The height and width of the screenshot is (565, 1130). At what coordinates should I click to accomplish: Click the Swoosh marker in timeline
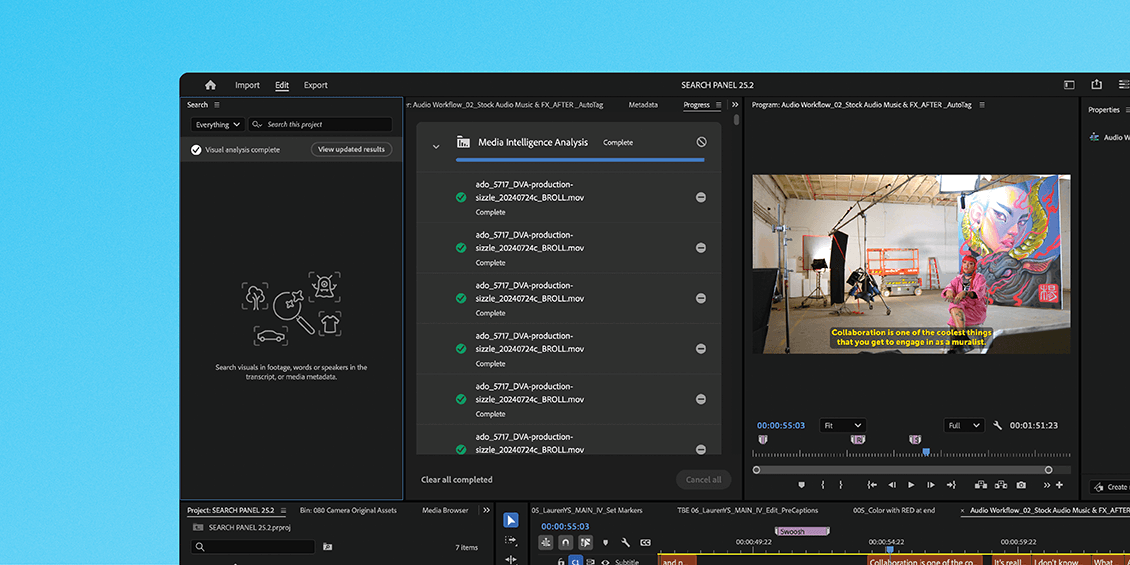(x=802, y=531)
